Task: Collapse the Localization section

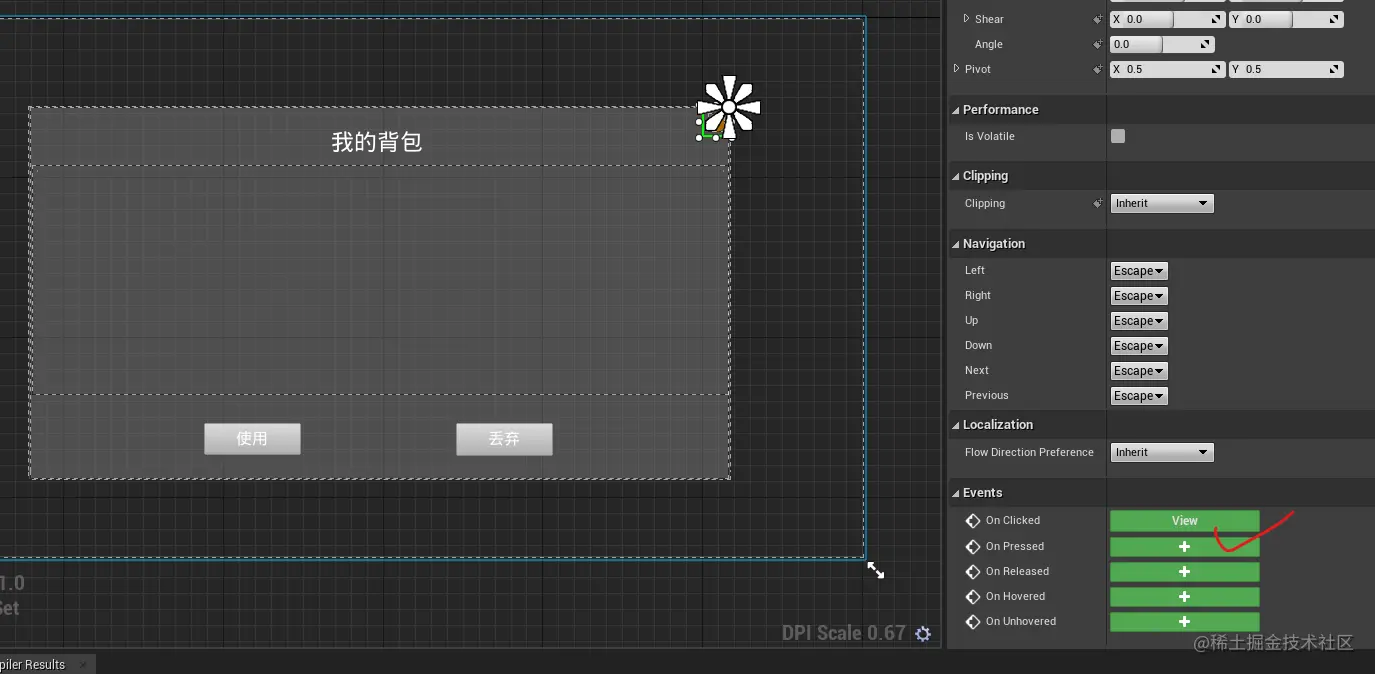Action: coord(955,425)
